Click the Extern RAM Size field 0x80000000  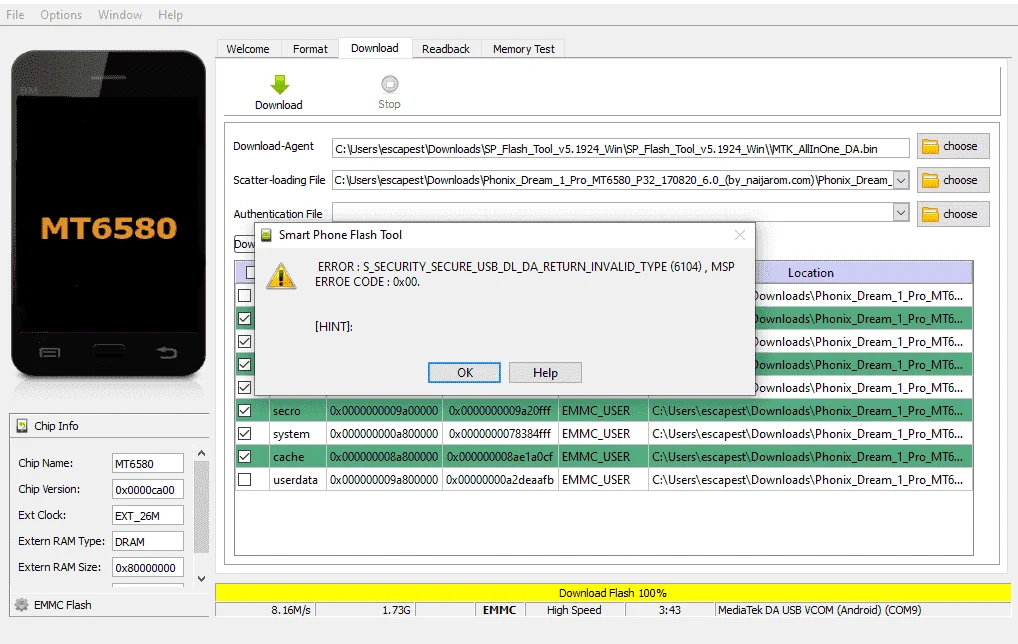(x=148, y=567)
